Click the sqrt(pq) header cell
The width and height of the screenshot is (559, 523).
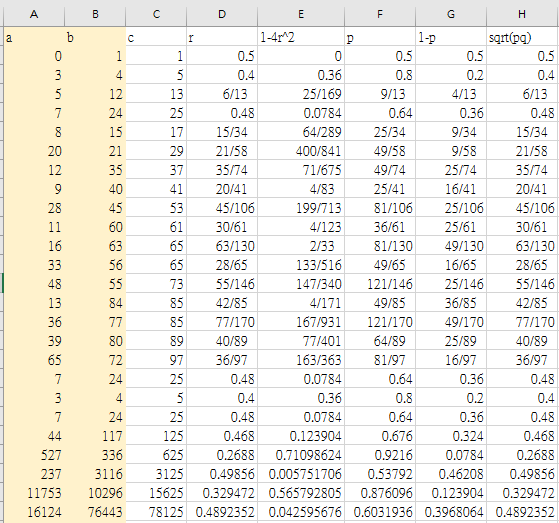[x=522, y=37]
